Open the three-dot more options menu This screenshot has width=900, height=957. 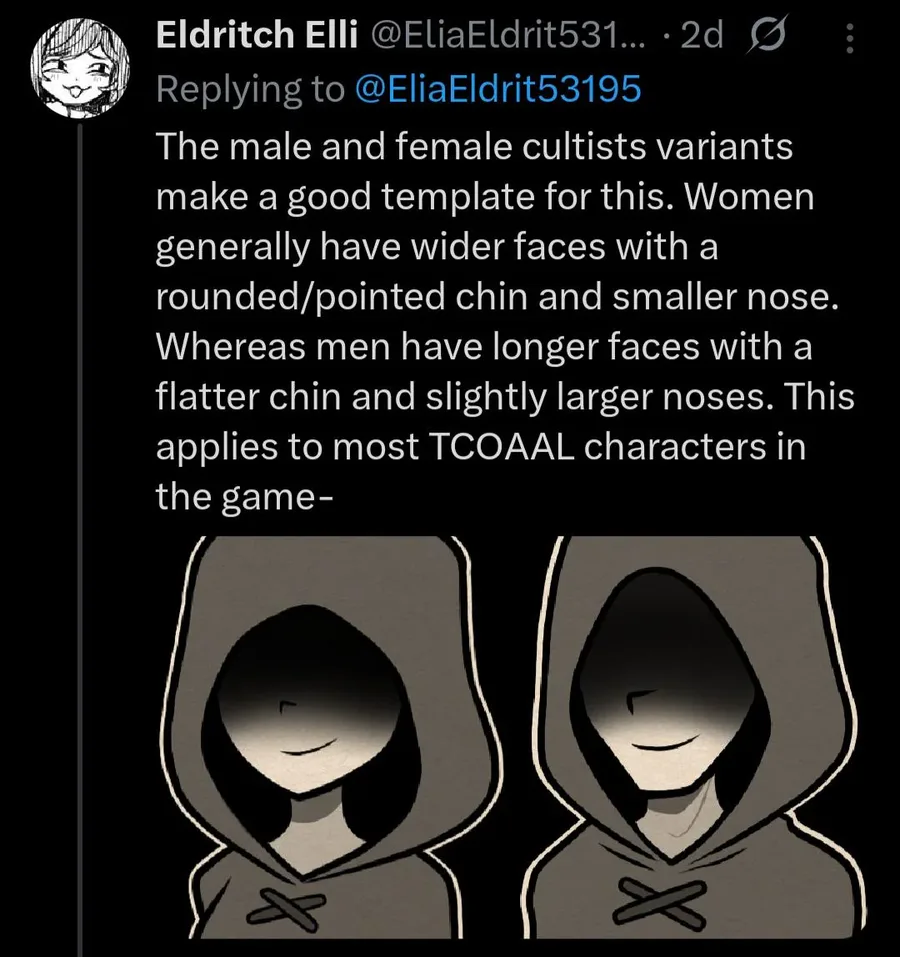(x=851, y=38)
